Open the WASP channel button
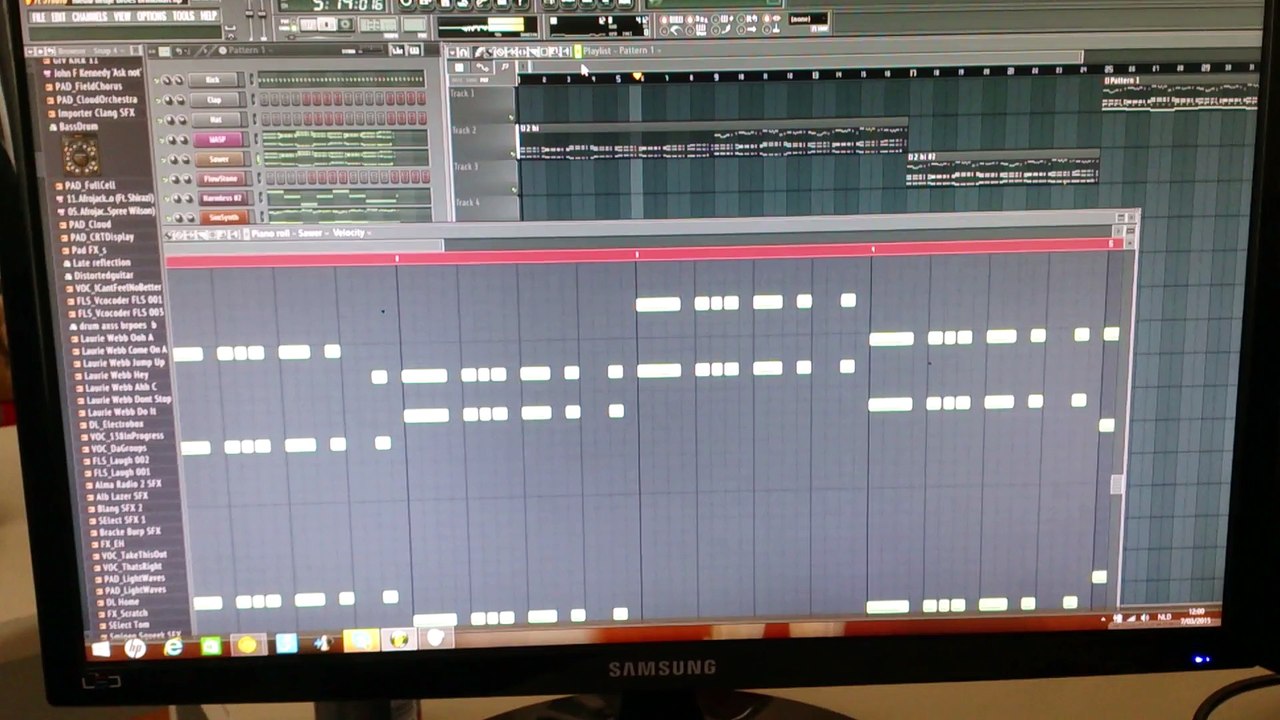 pyautogui.click(x=217, y=140)
